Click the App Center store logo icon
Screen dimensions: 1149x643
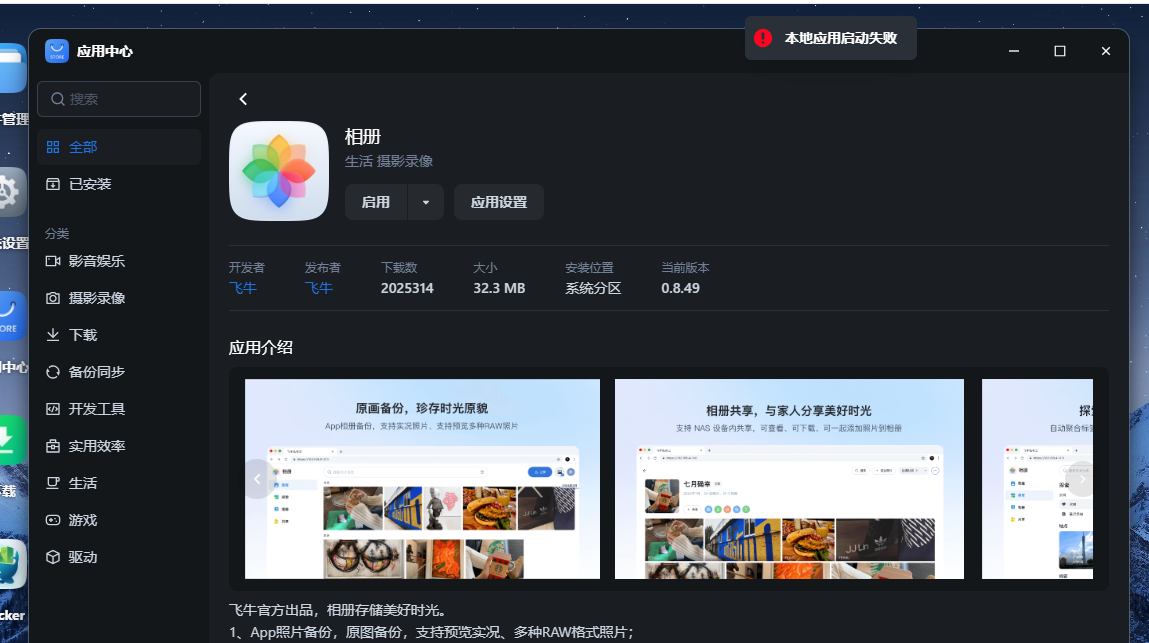pos(56,51)
